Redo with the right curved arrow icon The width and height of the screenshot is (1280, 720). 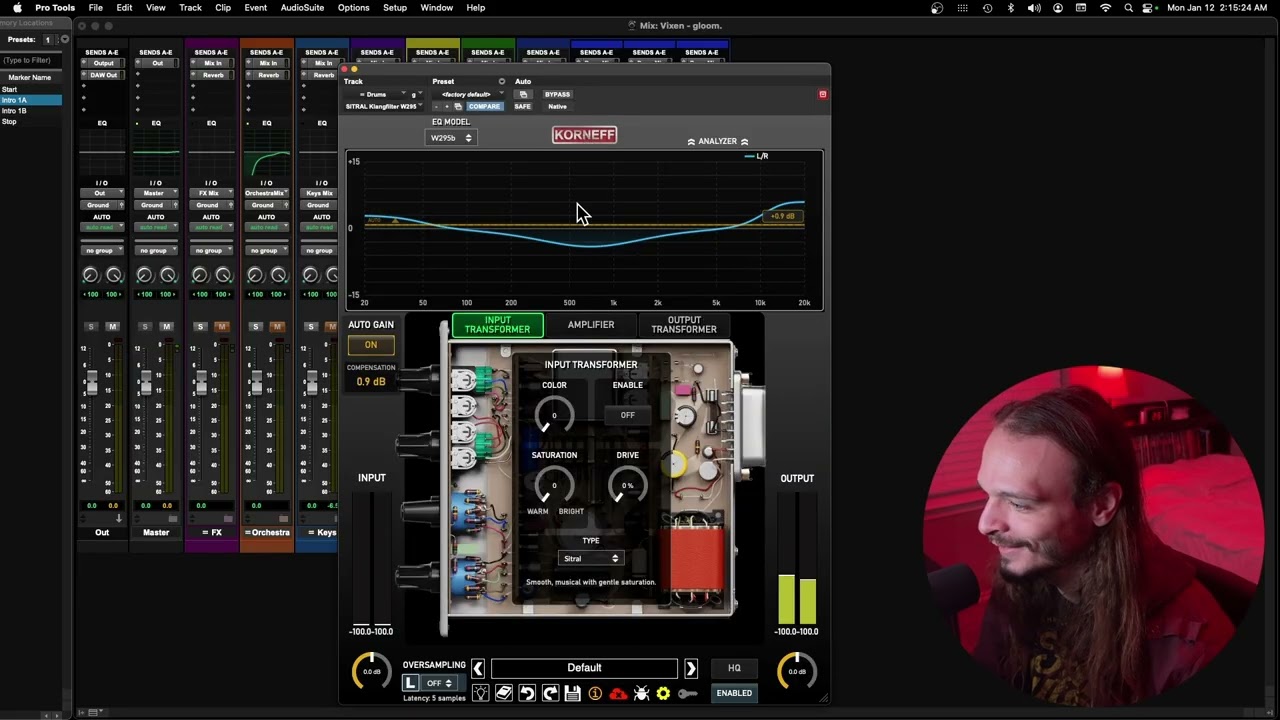point(550,693)
